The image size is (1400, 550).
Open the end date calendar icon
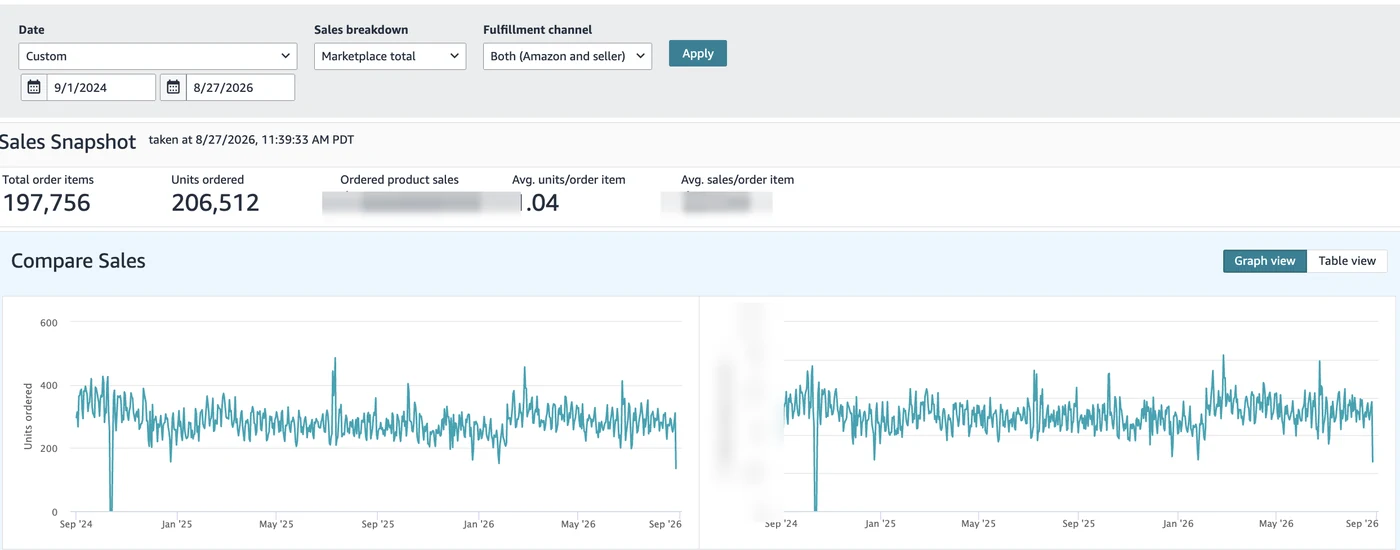click(173, 87)
